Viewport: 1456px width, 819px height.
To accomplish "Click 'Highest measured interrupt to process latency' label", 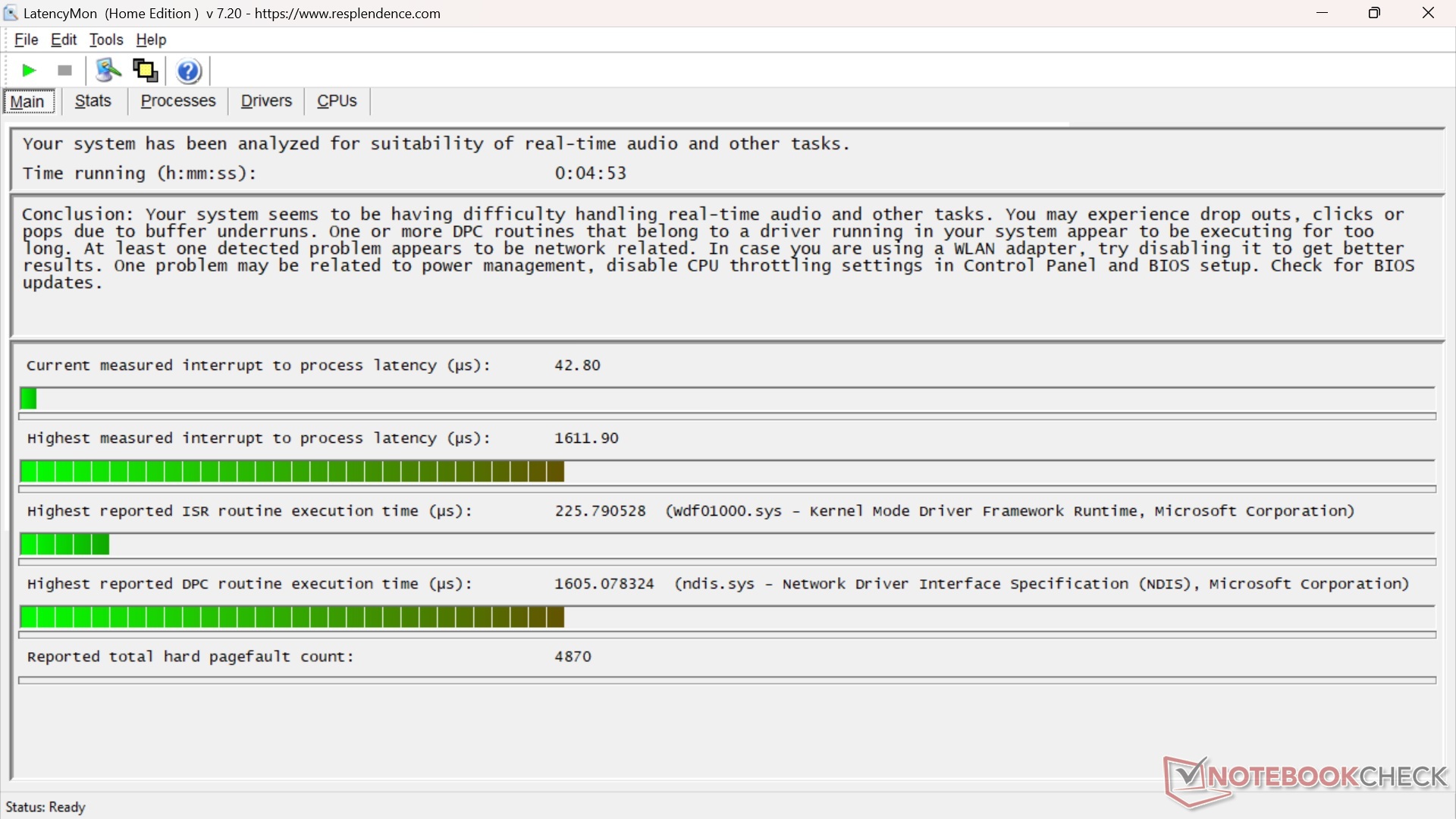I will pos(259,438).
